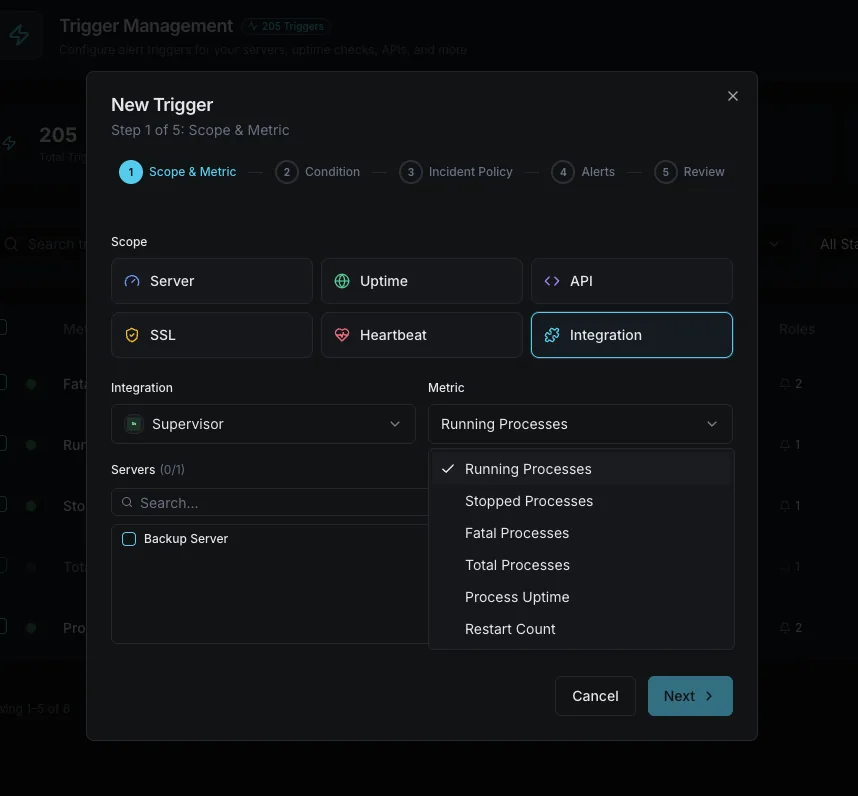This screenshot has height=796, width=858.
Task: Select the Uptime scope card
Action: (422, 281)
